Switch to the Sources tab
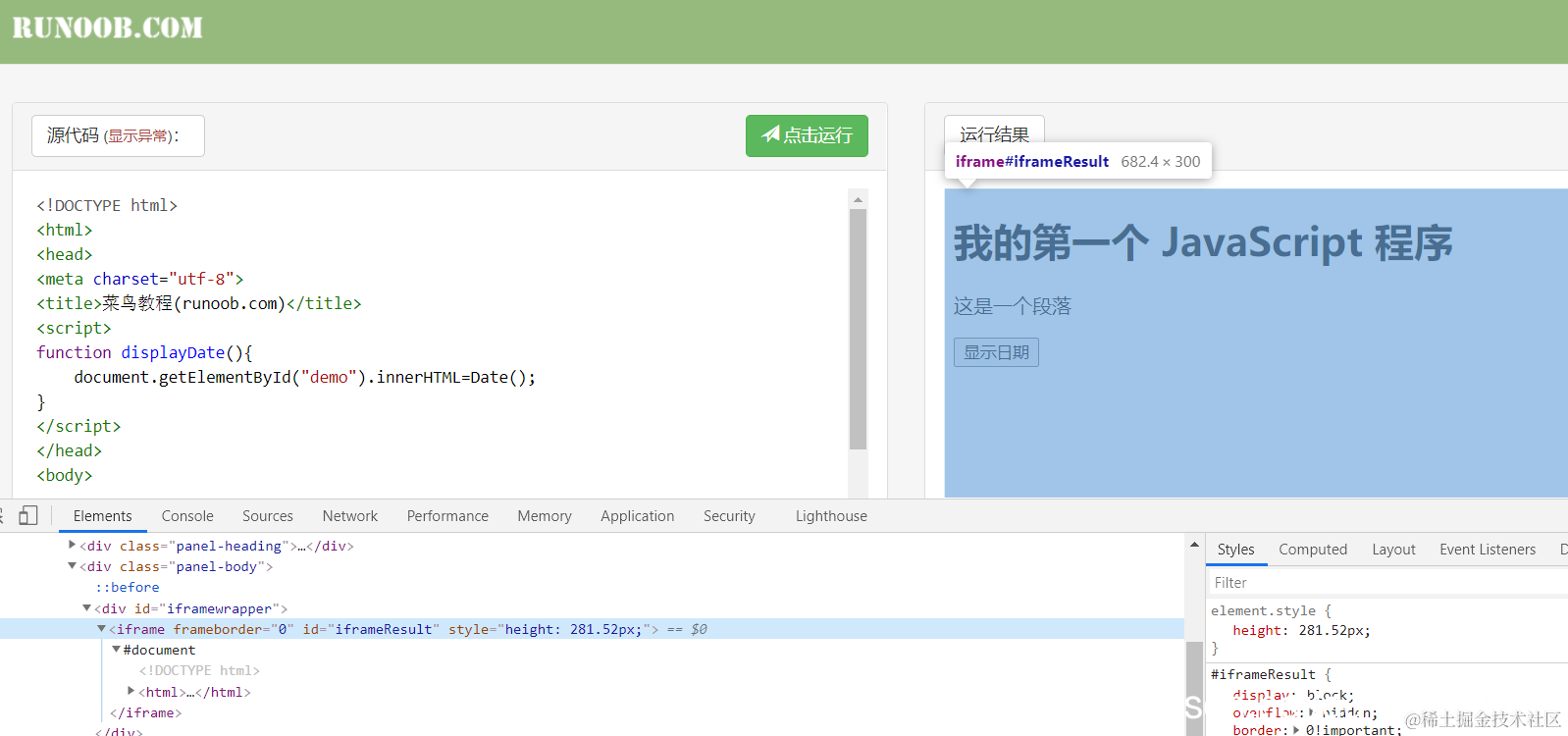1568x736 pixels. click(268, 516)
